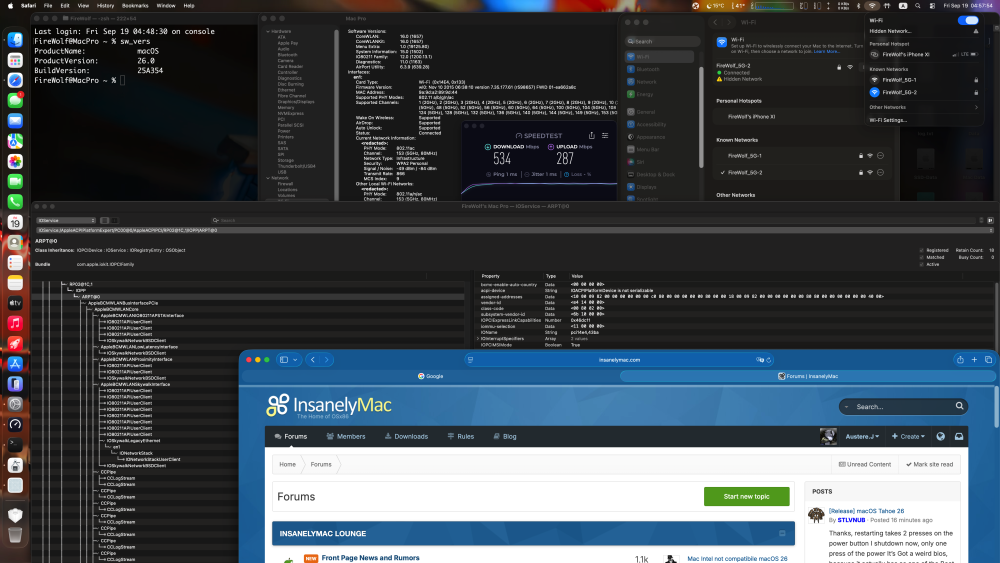Open Photos app in the Dock

(x=15, y=161)
